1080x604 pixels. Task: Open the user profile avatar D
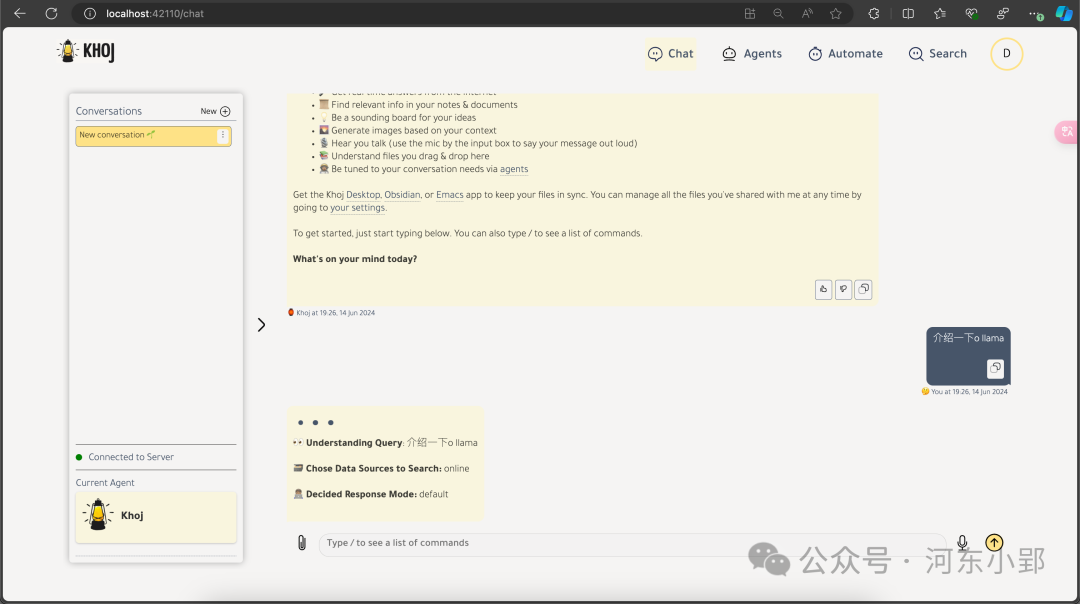[1006, 54]
